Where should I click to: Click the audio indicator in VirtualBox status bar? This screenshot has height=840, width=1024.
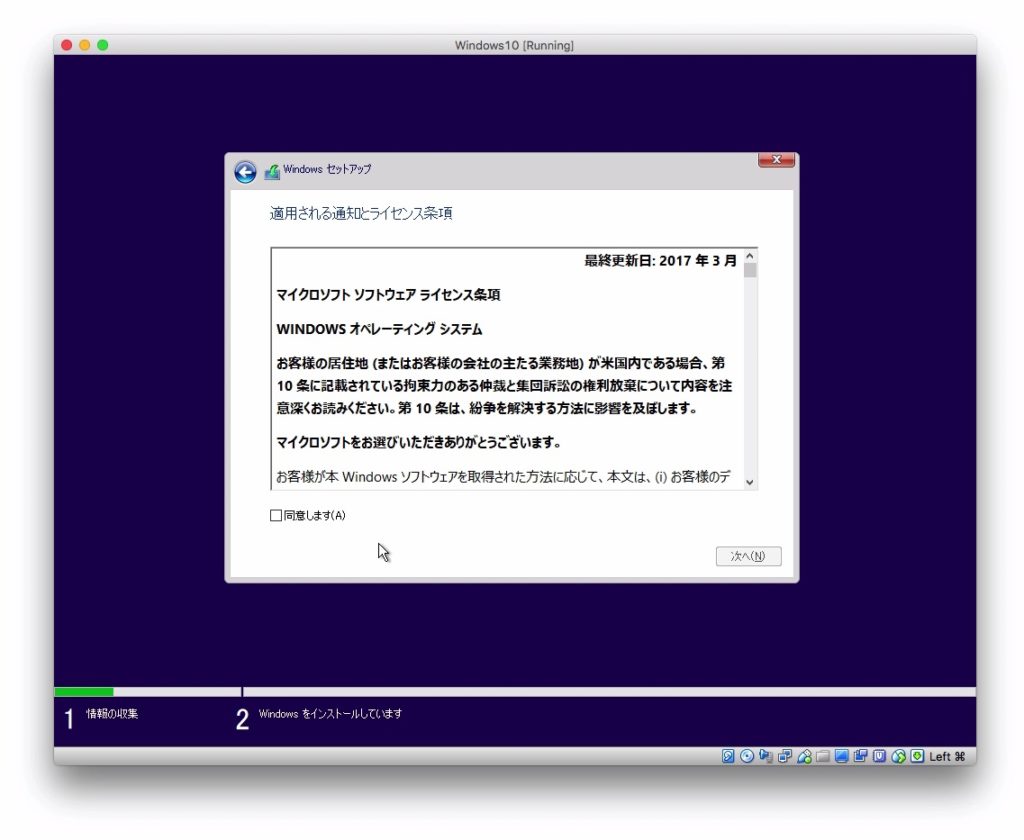(x=765, y=756)
